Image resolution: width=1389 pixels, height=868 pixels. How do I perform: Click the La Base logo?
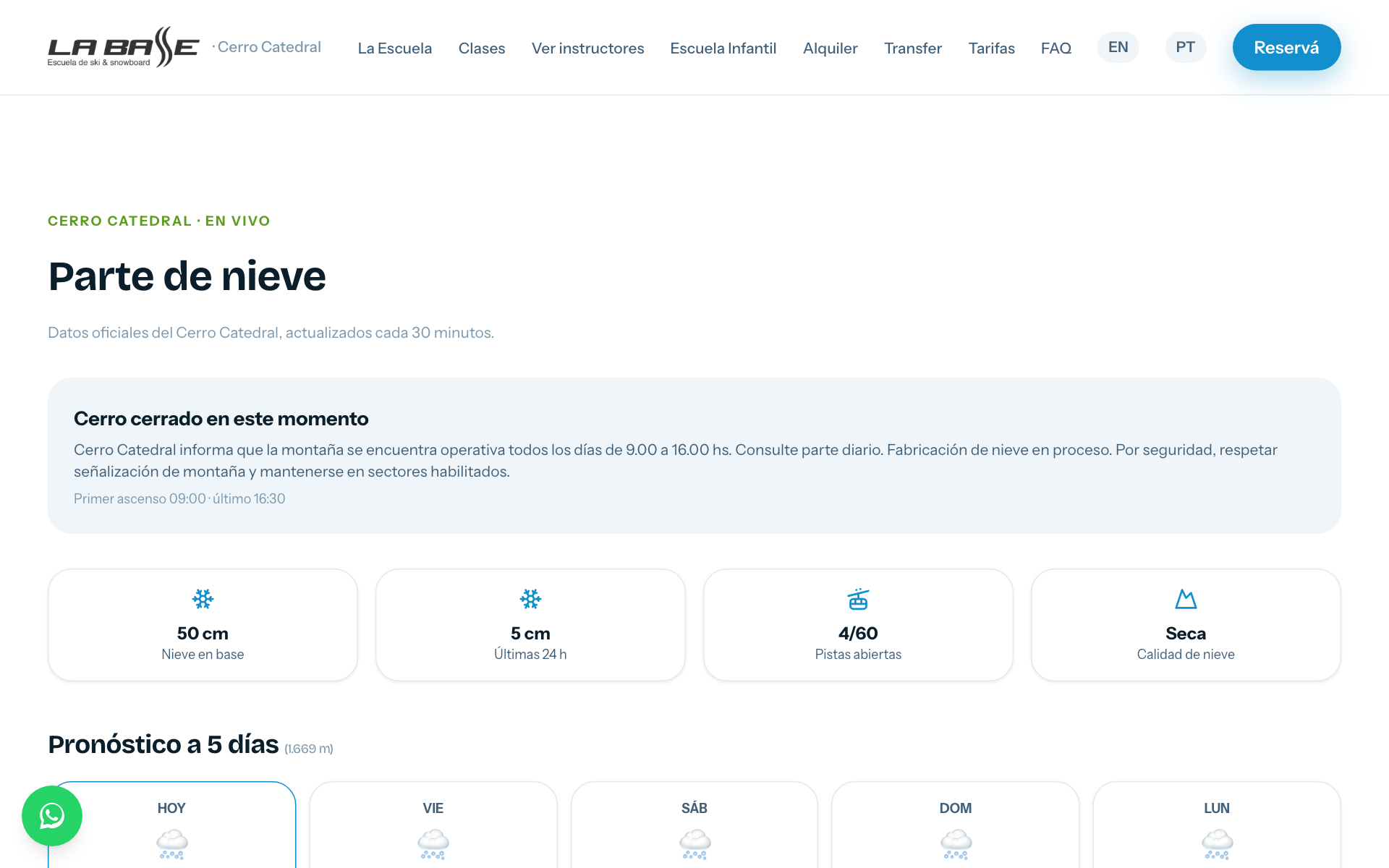coord(123,47)
